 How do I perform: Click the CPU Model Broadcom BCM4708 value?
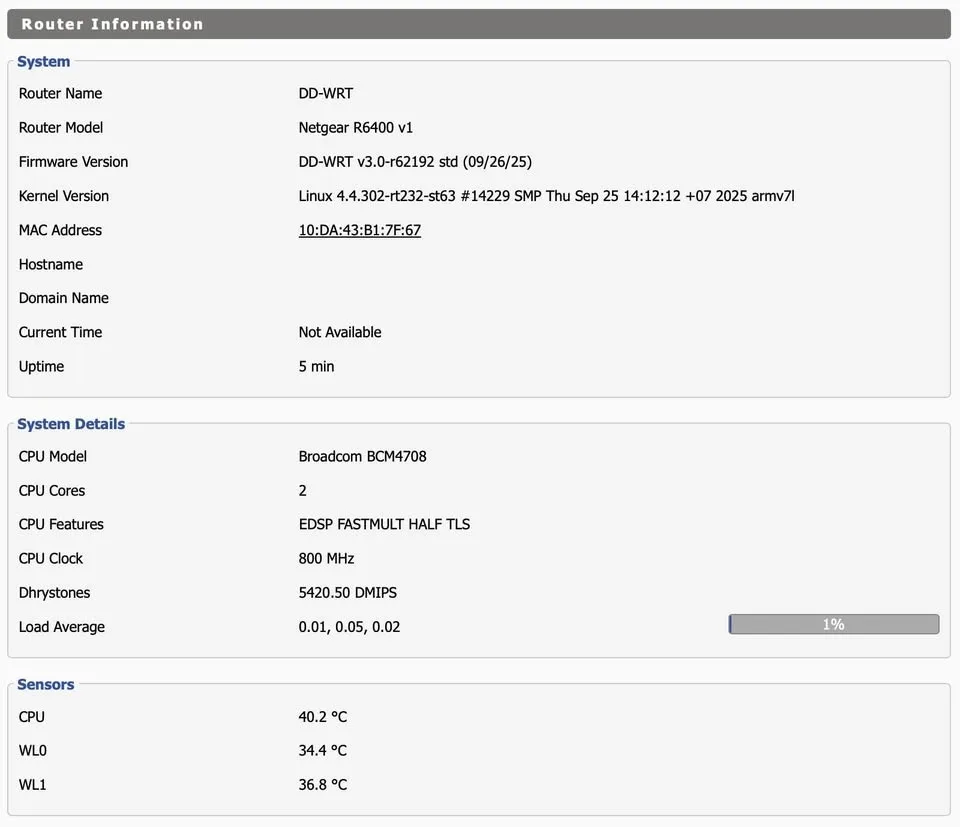[362, 456]
